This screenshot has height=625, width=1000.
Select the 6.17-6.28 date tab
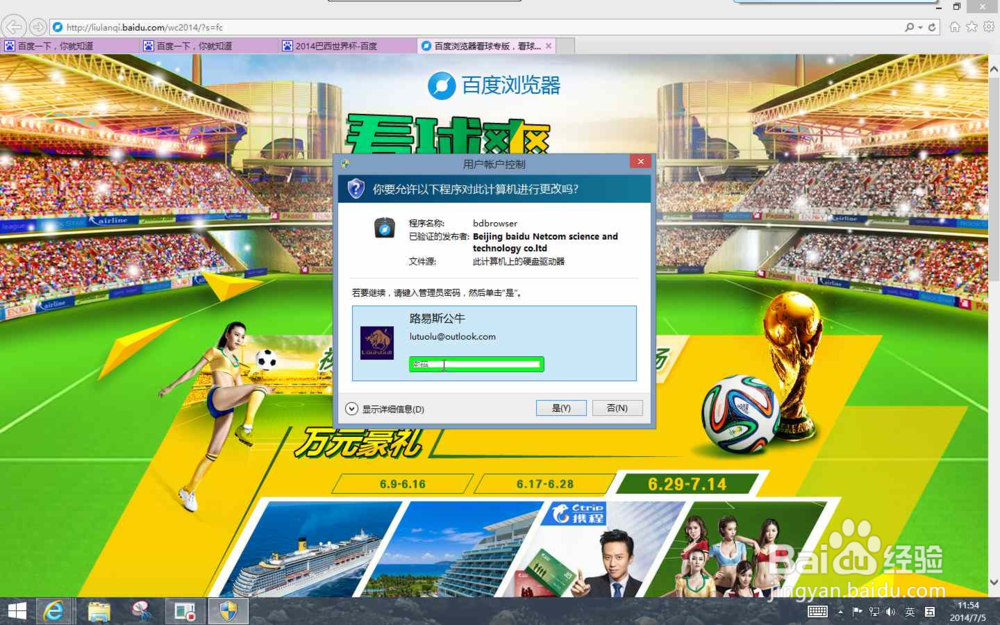pyautogui.click(x=545, y=484)
